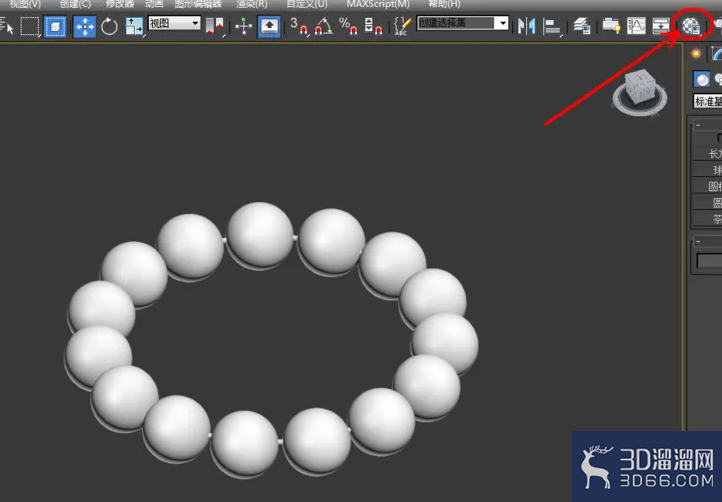This screenshot has width=722, height=502.
Task: Open the Schematic View icon
Action: [x=661, y=26]
